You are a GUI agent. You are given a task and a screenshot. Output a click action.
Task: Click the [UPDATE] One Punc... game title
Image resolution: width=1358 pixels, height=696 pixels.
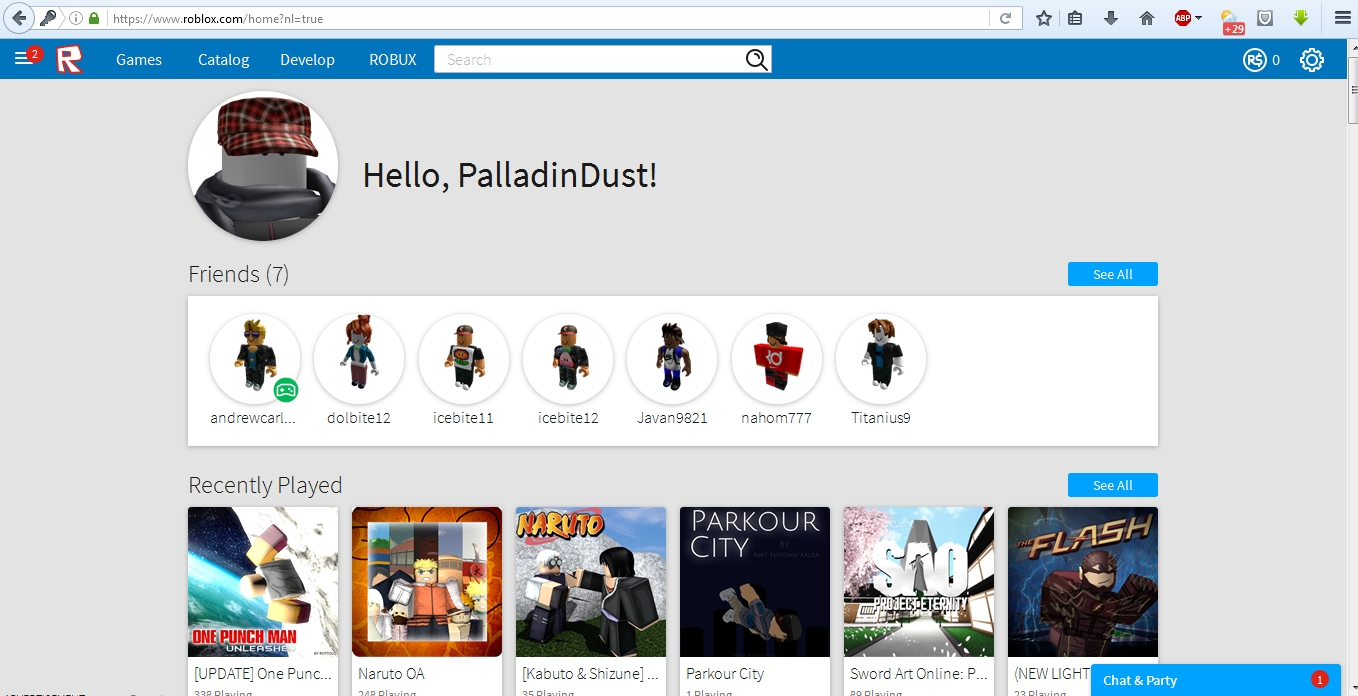[262, 674]
